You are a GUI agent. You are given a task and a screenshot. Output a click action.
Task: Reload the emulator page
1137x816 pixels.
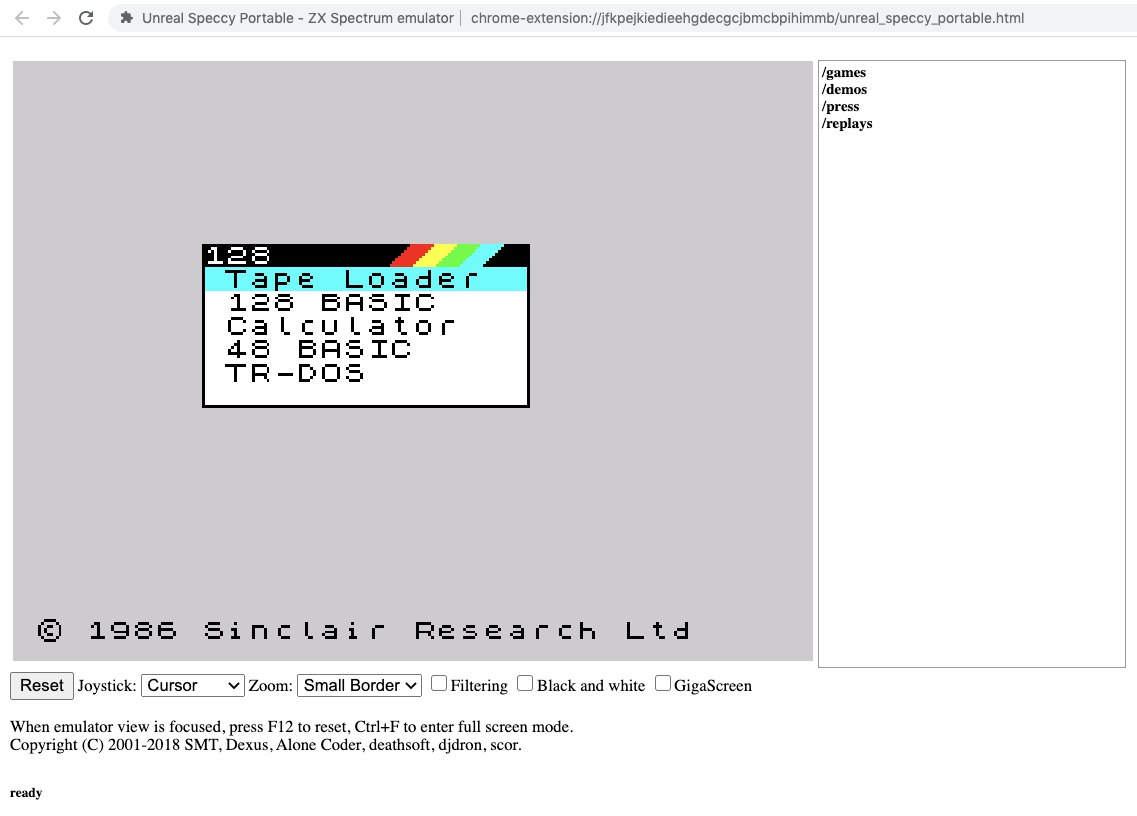[x=86, y=18]
